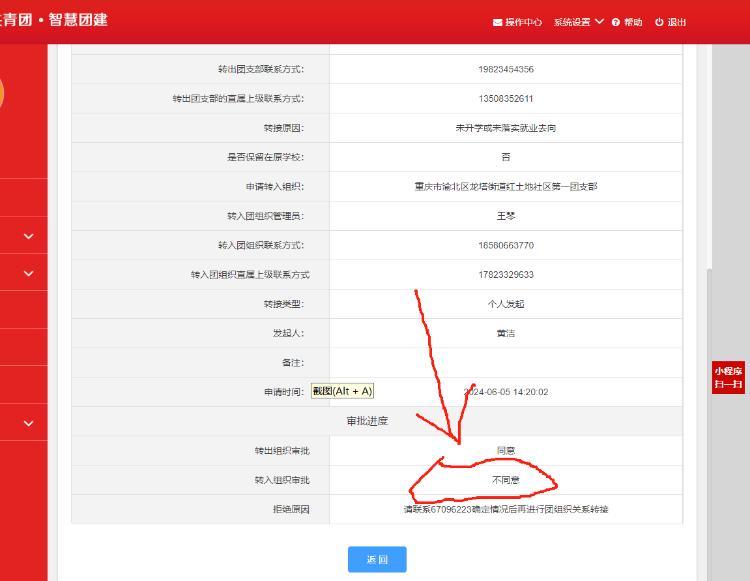Viewport: 750px width, 581px height.
Task: Click label 是否保留在原学校
Action: click(265, 157)
